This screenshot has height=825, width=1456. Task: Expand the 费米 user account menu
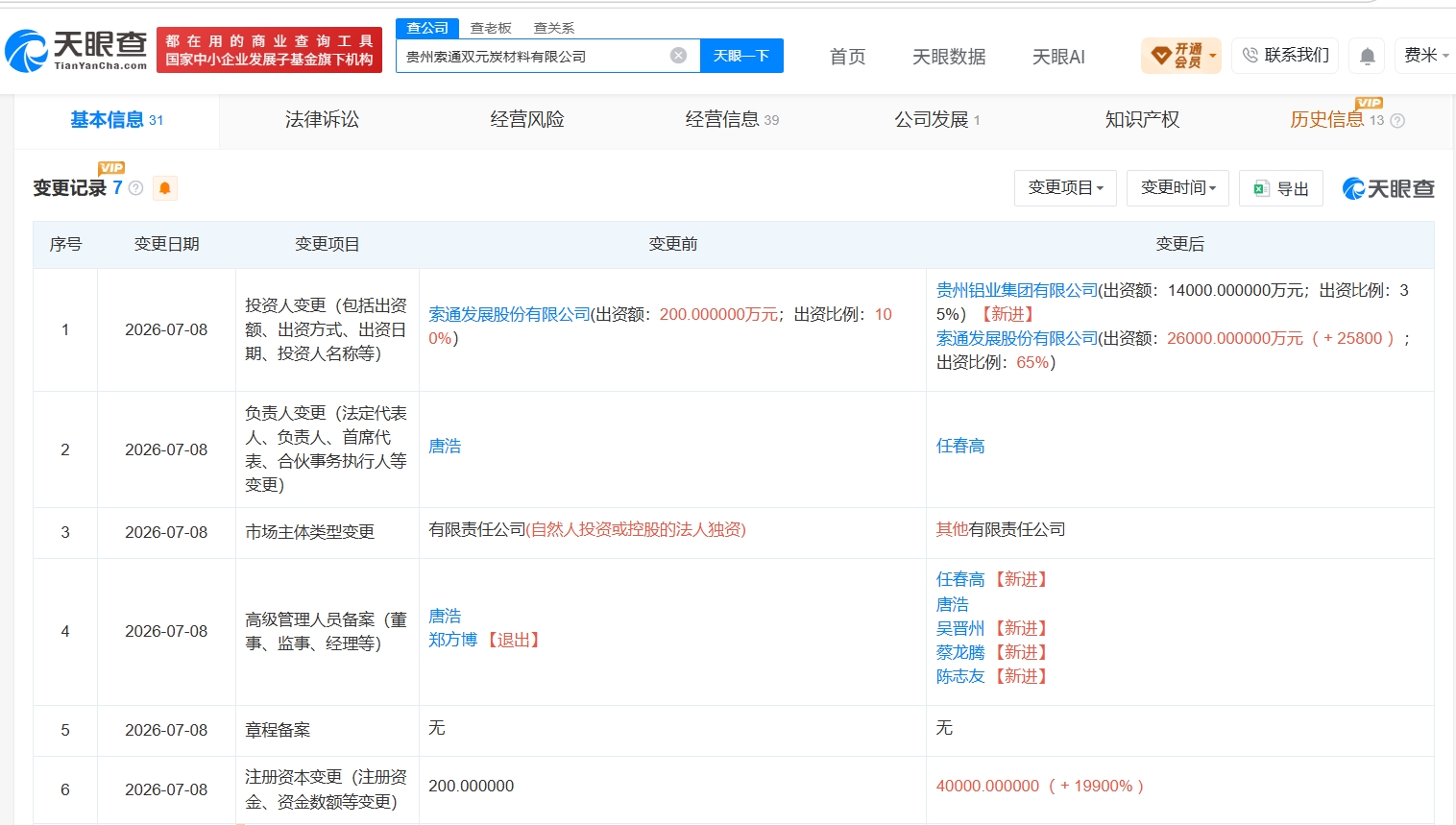1426,56
